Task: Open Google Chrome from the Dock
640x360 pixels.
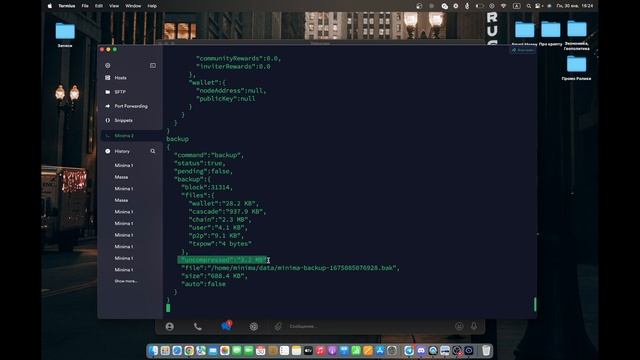Action: [x=189, y=351]
